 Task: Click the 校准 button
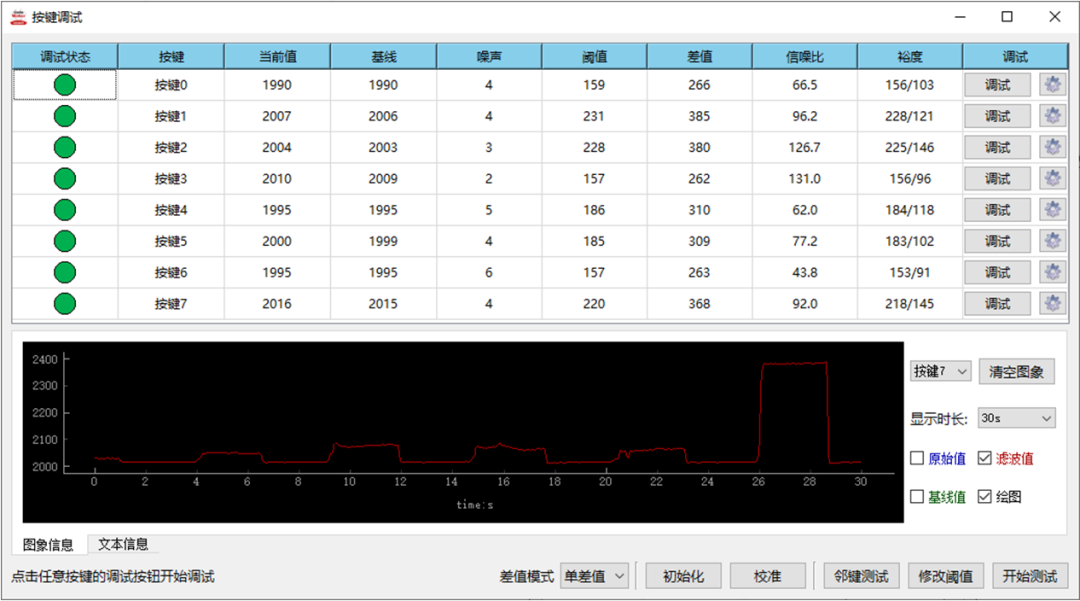coord(767,576)
